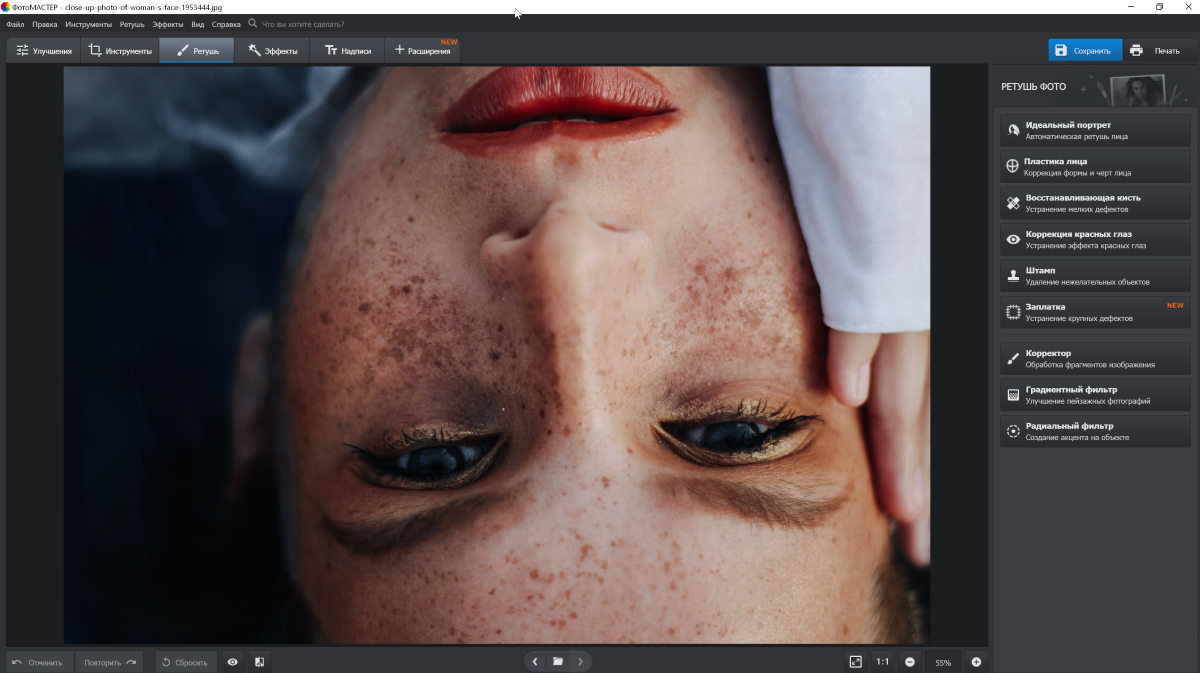Image resolution: width=1200 pixels, height=673 pixels.
Task: Open the Идеальный портрет auto retouch tool
Action: 1094,130
